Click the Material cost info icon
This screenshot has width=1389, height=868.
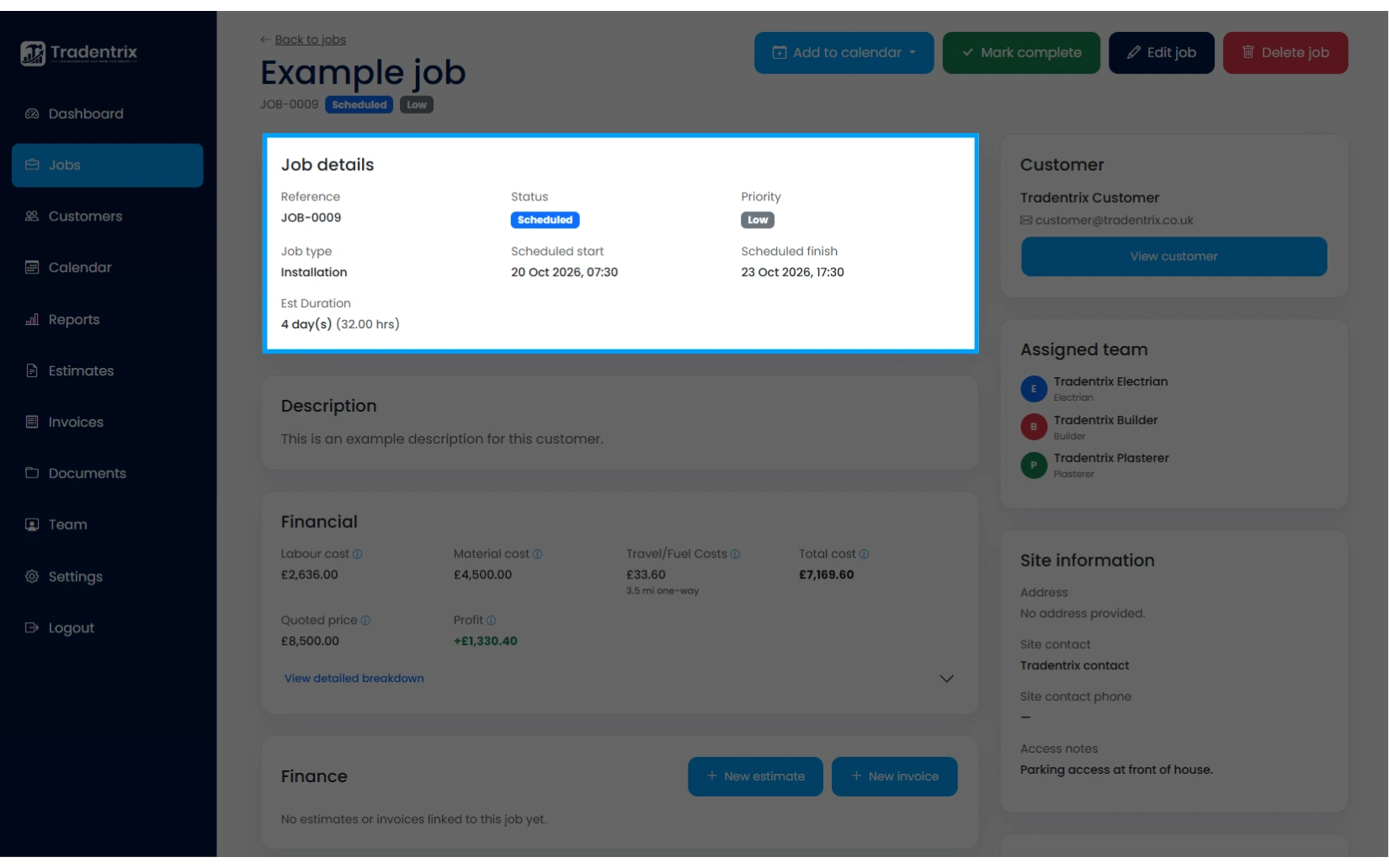click(538, 555)
